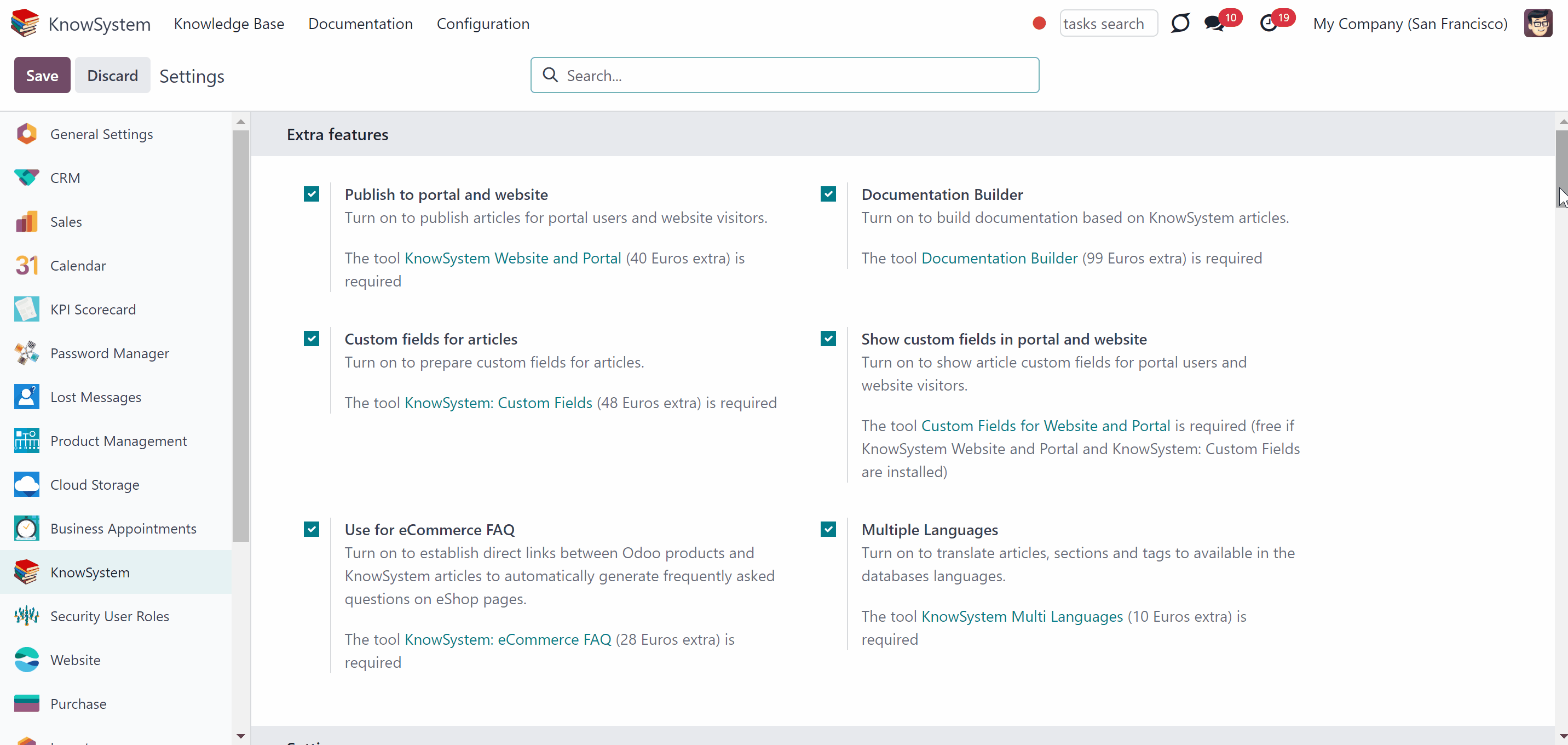Uncheck Publish to portal and website
Screen dimensions: 1568x745
pos(311,194)
